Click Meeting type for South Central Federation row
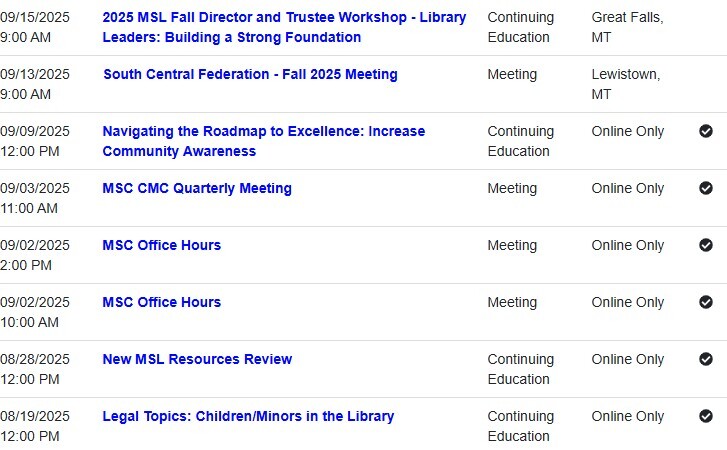Screen dimensions: 727x450 512,74
